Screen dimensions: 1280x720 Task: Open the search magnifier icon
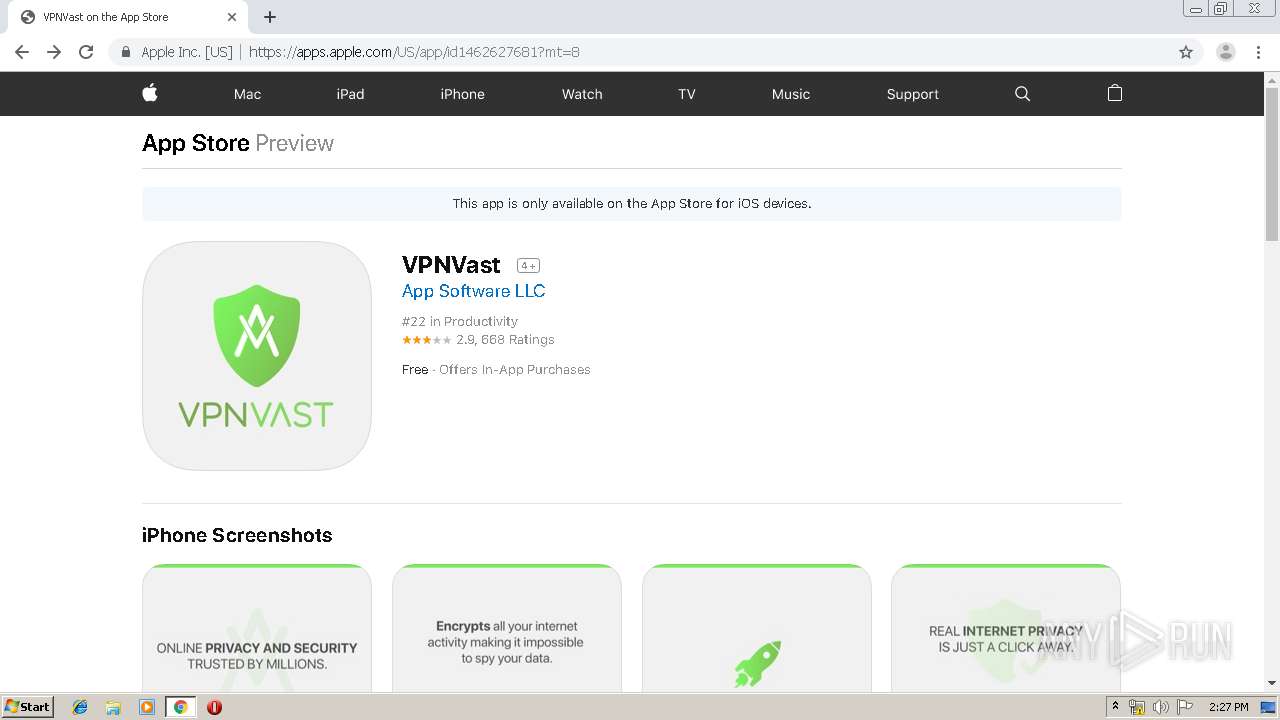pyautogui.click(x=1022, y=94)
